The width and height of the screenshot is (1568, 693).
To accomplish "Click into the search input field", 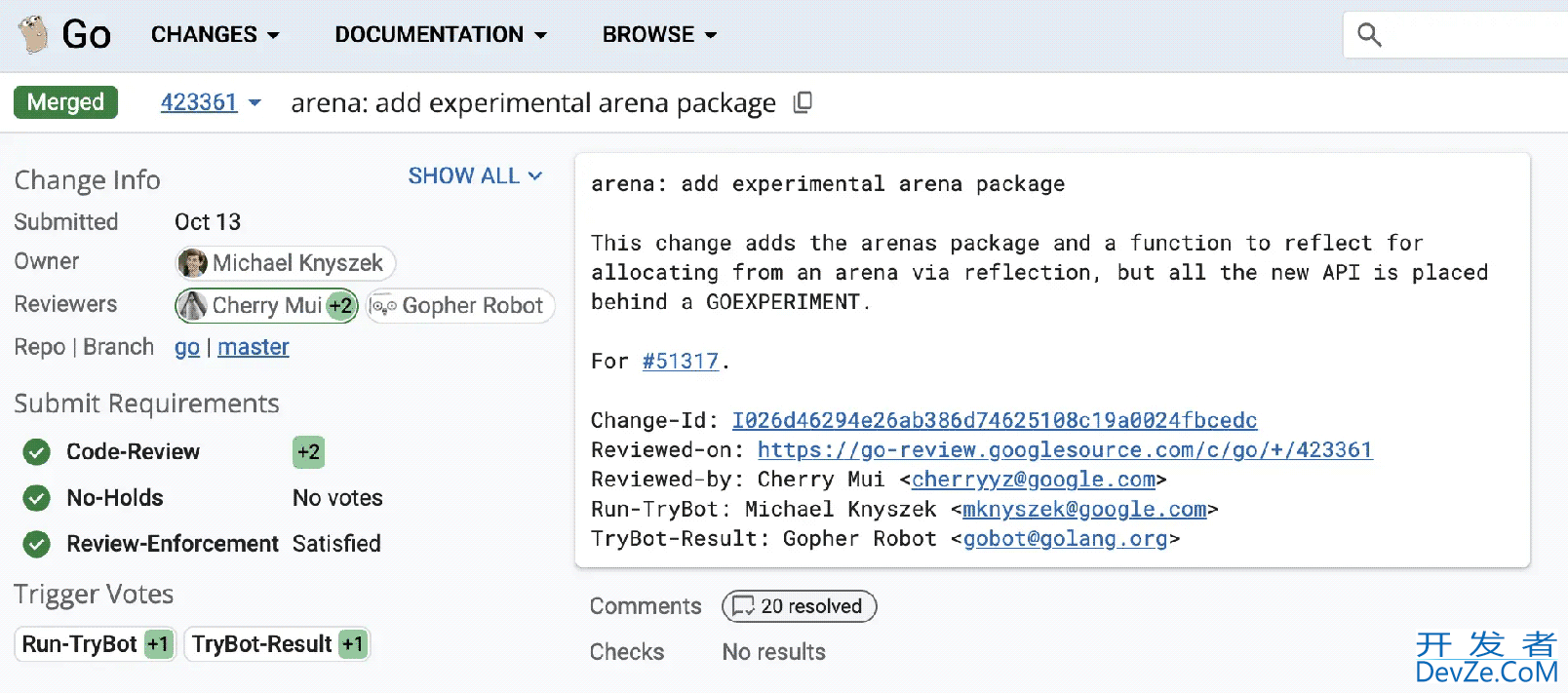I will click(1472, 35).
